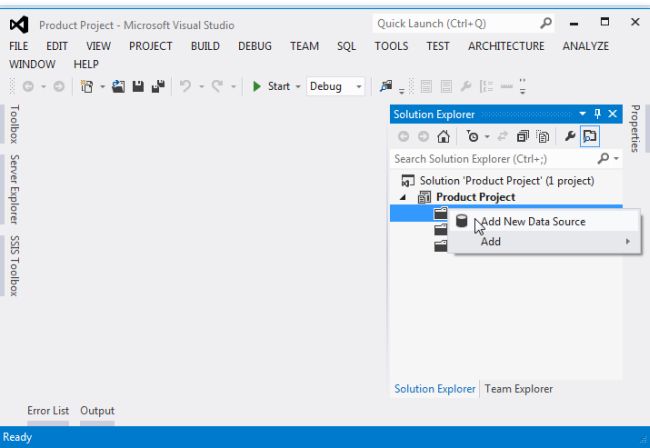Toggle the pin auto-hide on Solution Explorer
The width and height of the screenshot is (650, 448).
click(597, 114)
